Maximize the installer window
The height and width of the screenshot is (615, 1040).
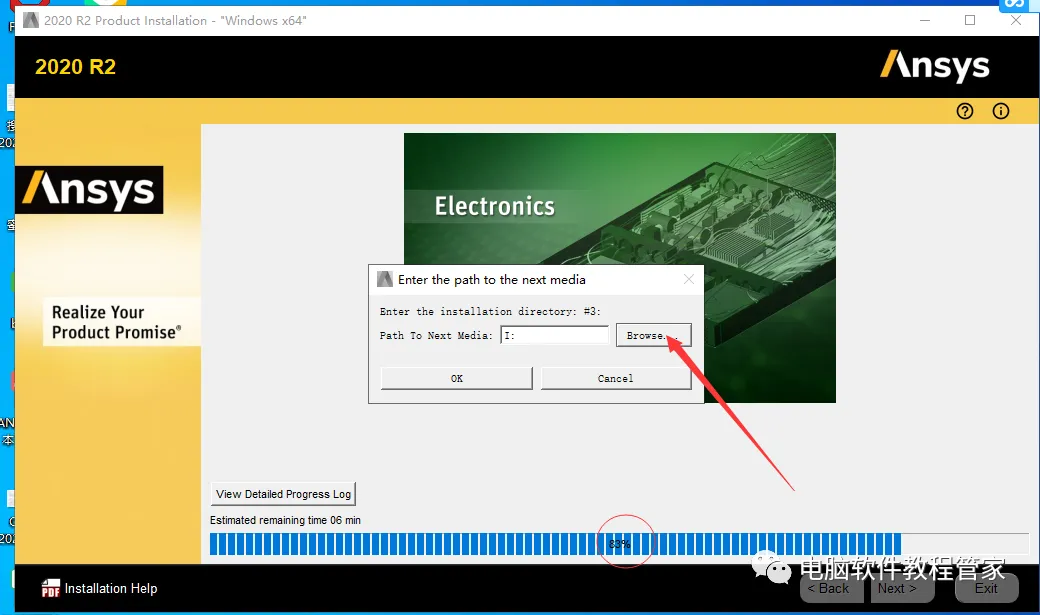[x=970, y=21]
